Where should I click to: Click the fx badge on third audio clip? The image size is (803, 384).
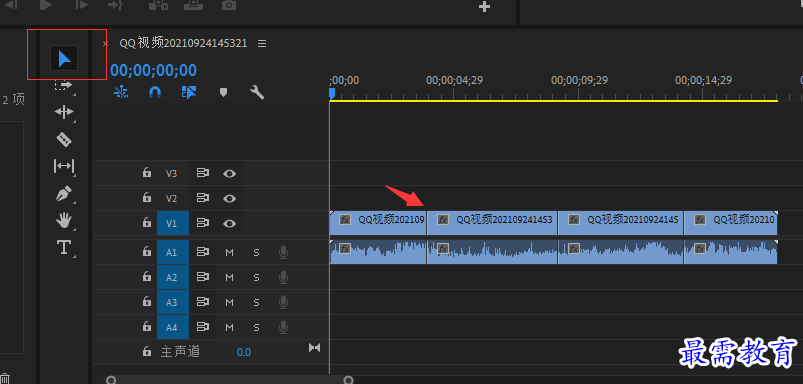pos(574,249)
